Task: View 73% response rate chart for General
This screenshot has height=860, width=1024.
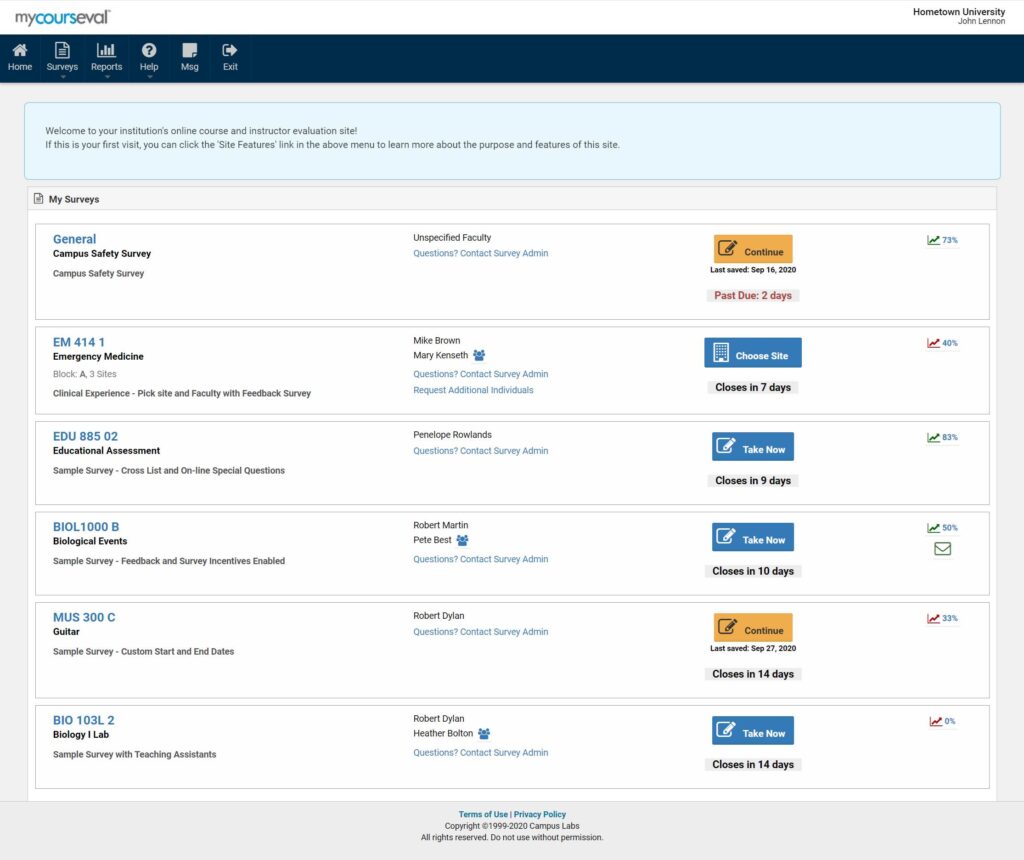Action: tap(942, 240)
